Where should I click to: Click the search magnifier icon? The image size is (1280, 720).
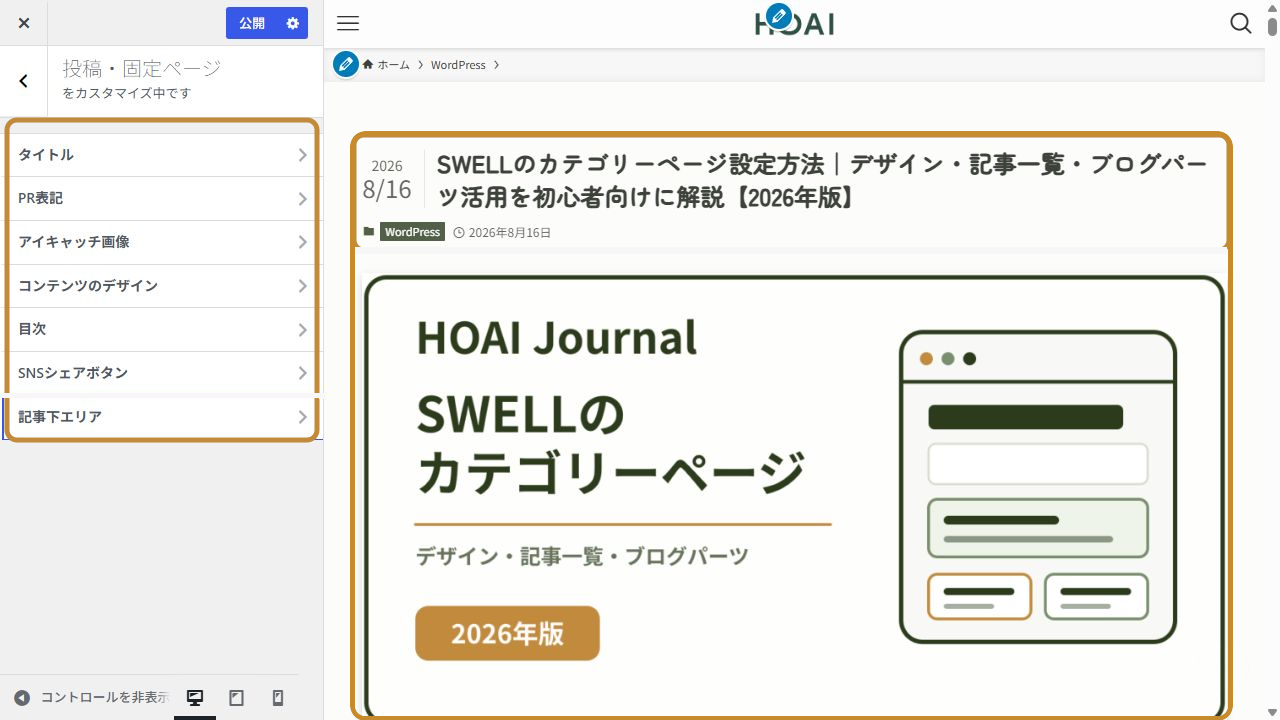[x=1241, y=23]
